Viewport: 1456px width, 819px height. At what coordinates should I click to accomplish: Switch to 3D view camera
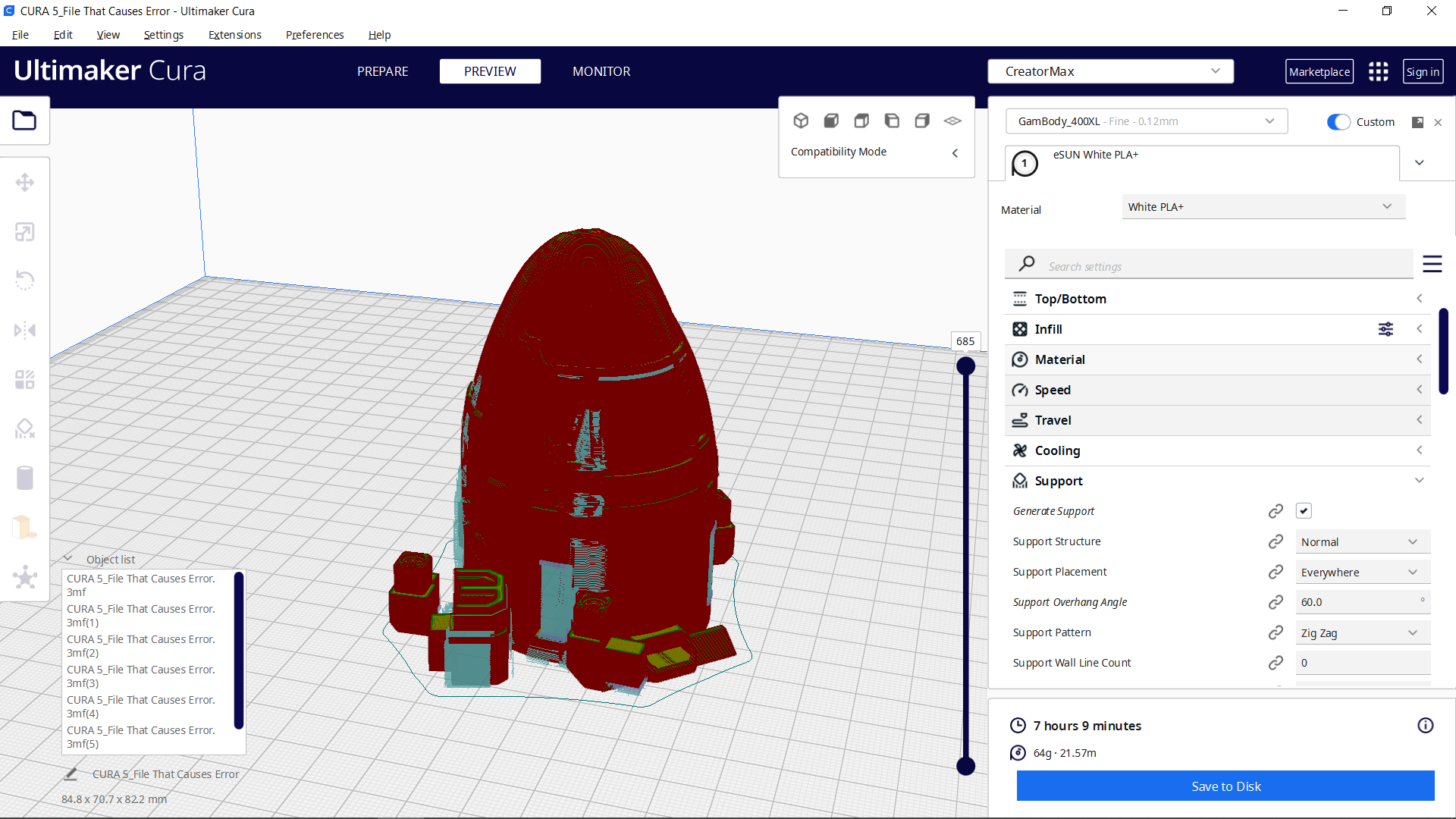click(x=801, y=121)
